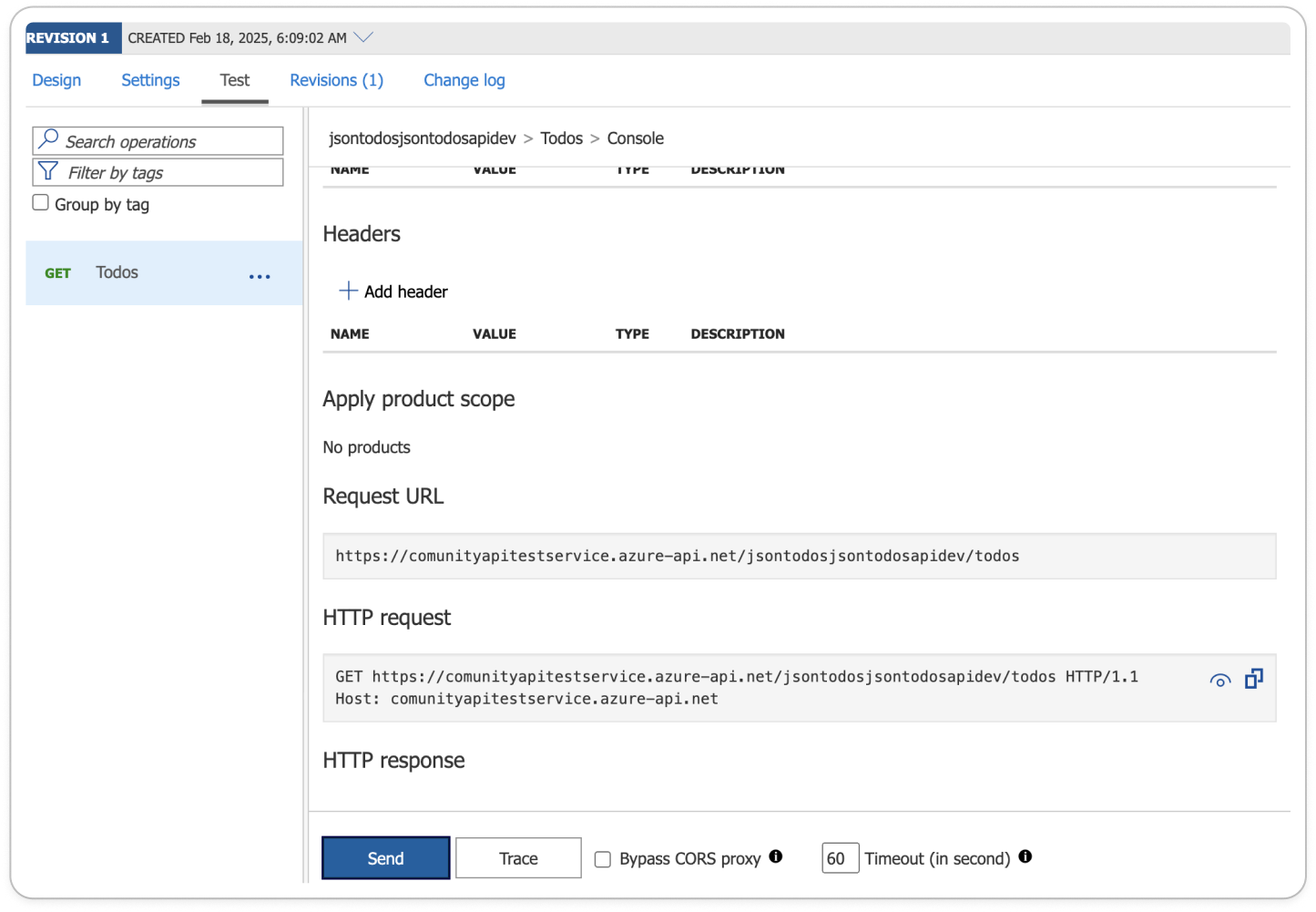The image size is (1316, 912).
Task: Enable the Group by tag checkbox
Action: pos(41,203)
